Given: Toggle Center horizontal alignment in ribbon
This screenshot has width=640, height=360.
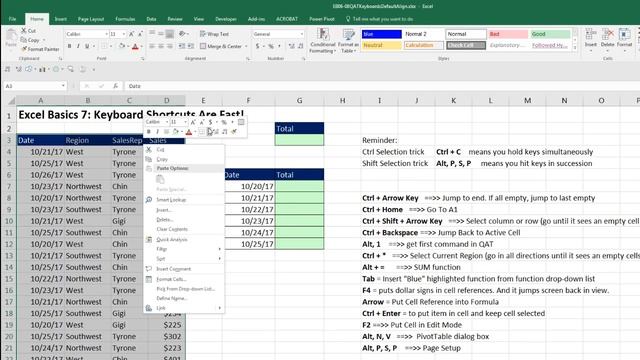Looking at the screenshot, I should click(x=161, y=47).
